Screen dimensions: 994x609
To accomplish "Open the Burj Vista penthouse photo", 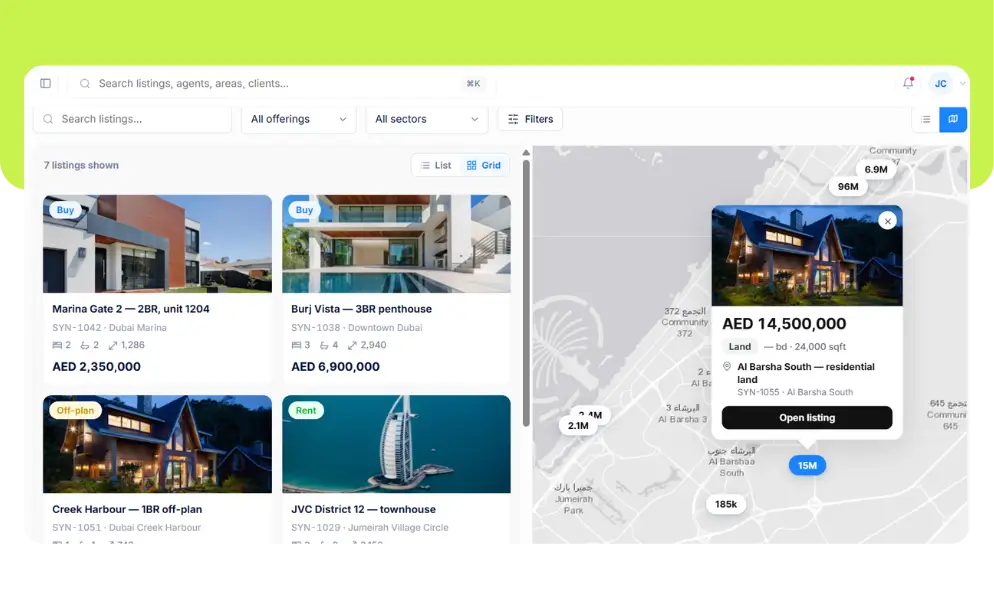I will (396, 244).
